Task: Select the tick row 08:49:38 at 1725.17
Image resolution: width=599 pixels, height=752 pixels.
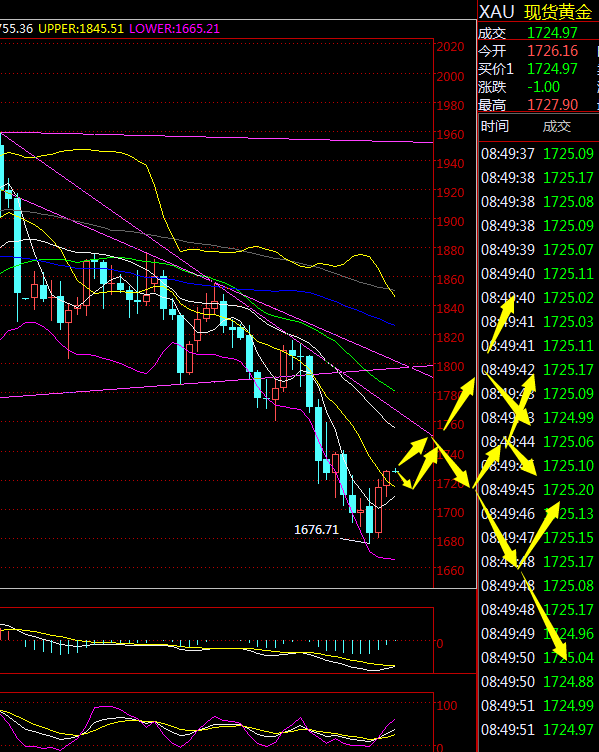Action: click(x=538, y=177)
